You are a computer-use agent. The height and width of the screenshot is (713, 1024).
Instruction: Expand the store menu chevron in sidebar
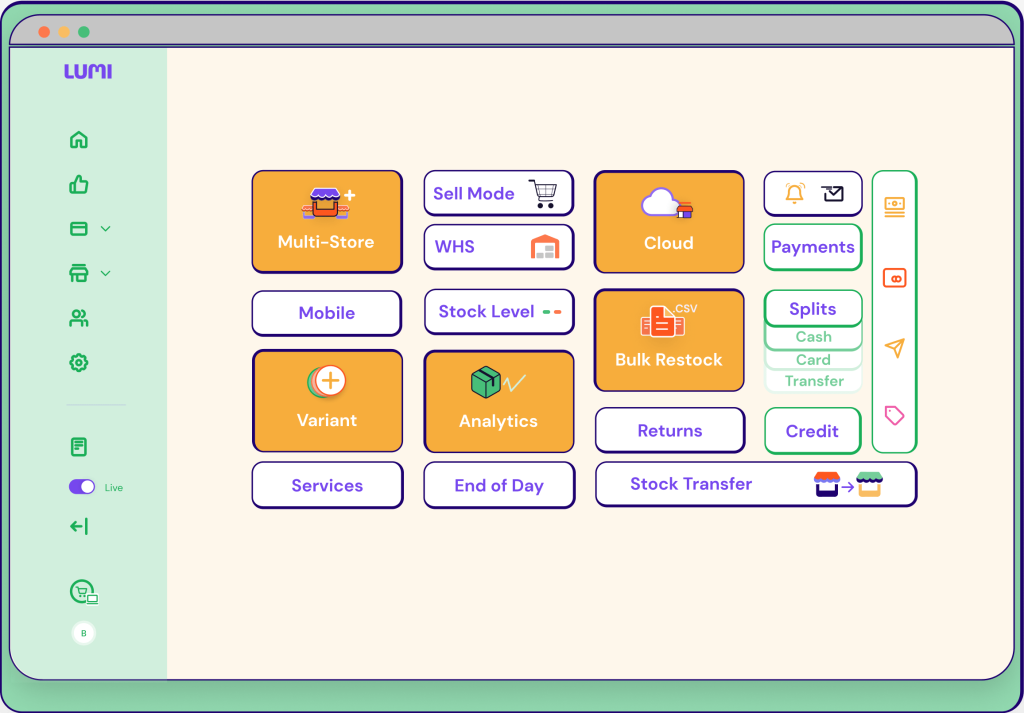[x=106, y=273]
